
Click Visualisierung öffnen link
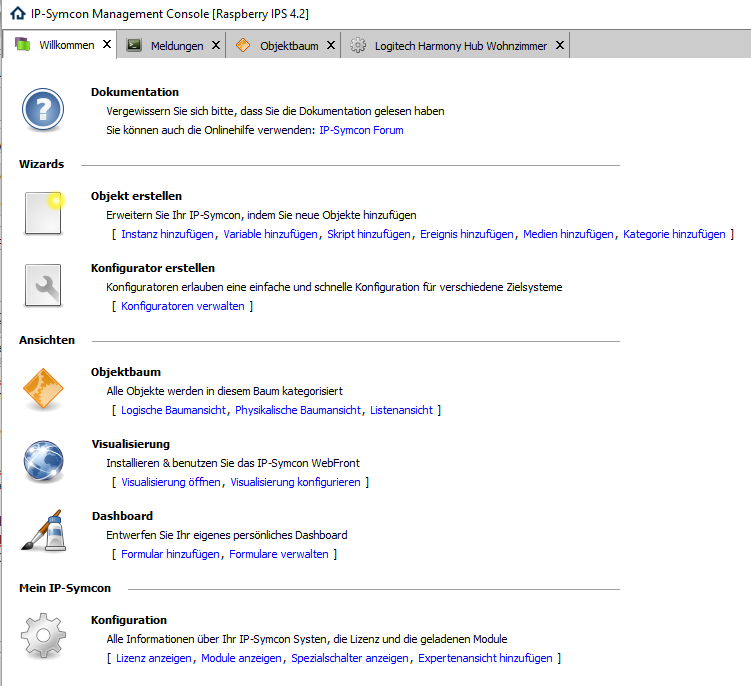pos(171,482)
